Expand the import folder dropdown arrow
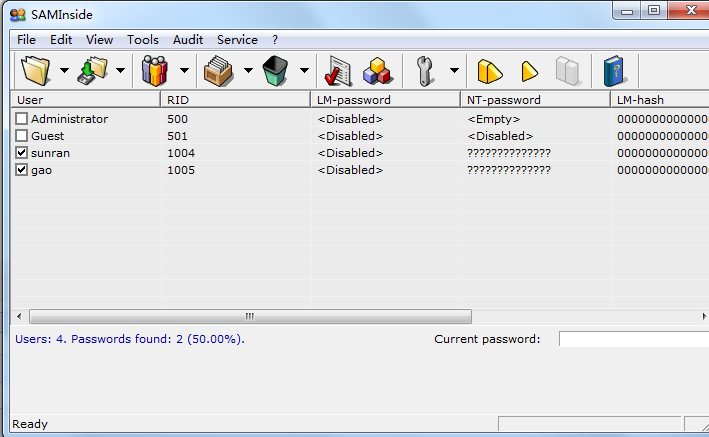This screenshot has height=437, width=709. [x=65, y=70]
